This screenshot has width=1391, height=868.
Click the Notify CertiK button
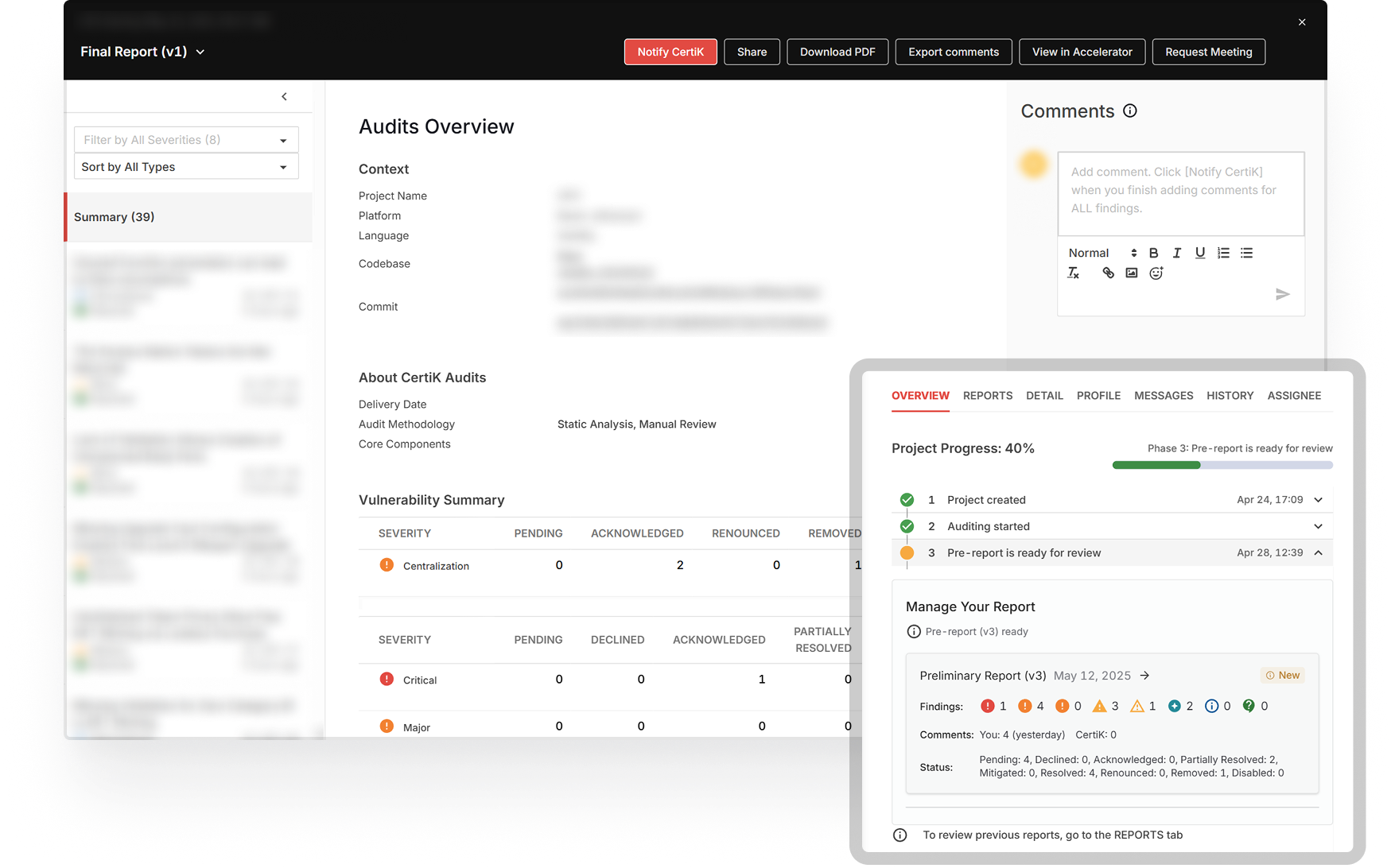click(670, 52)
